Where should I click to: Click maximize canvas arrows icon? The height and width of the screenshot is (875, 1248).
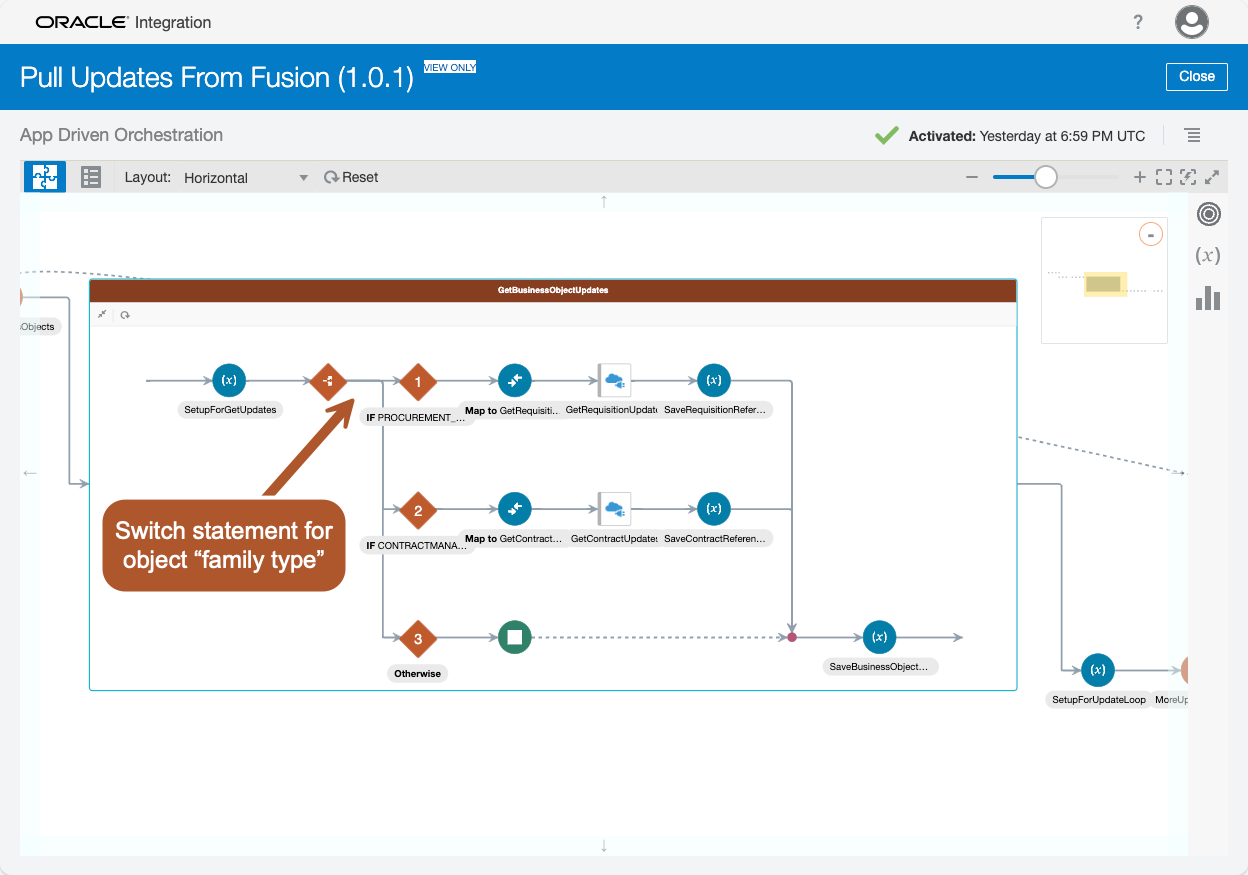(x=1212, y=177)
